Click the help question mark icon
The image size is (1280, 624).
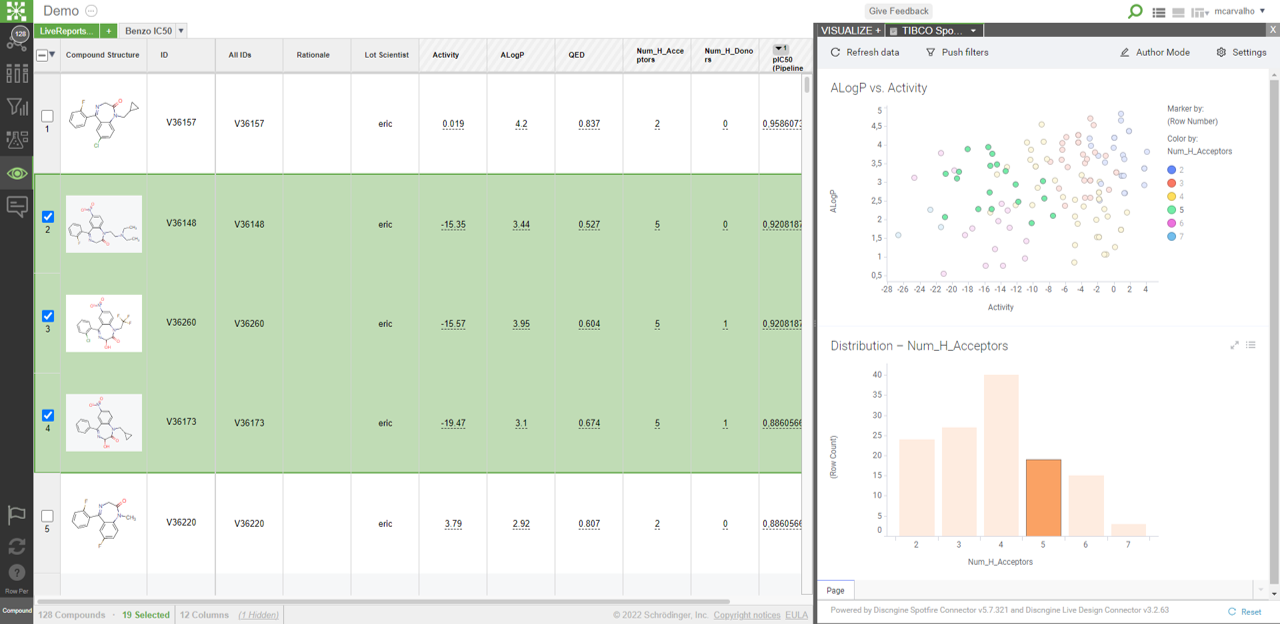tap(17, 573)
